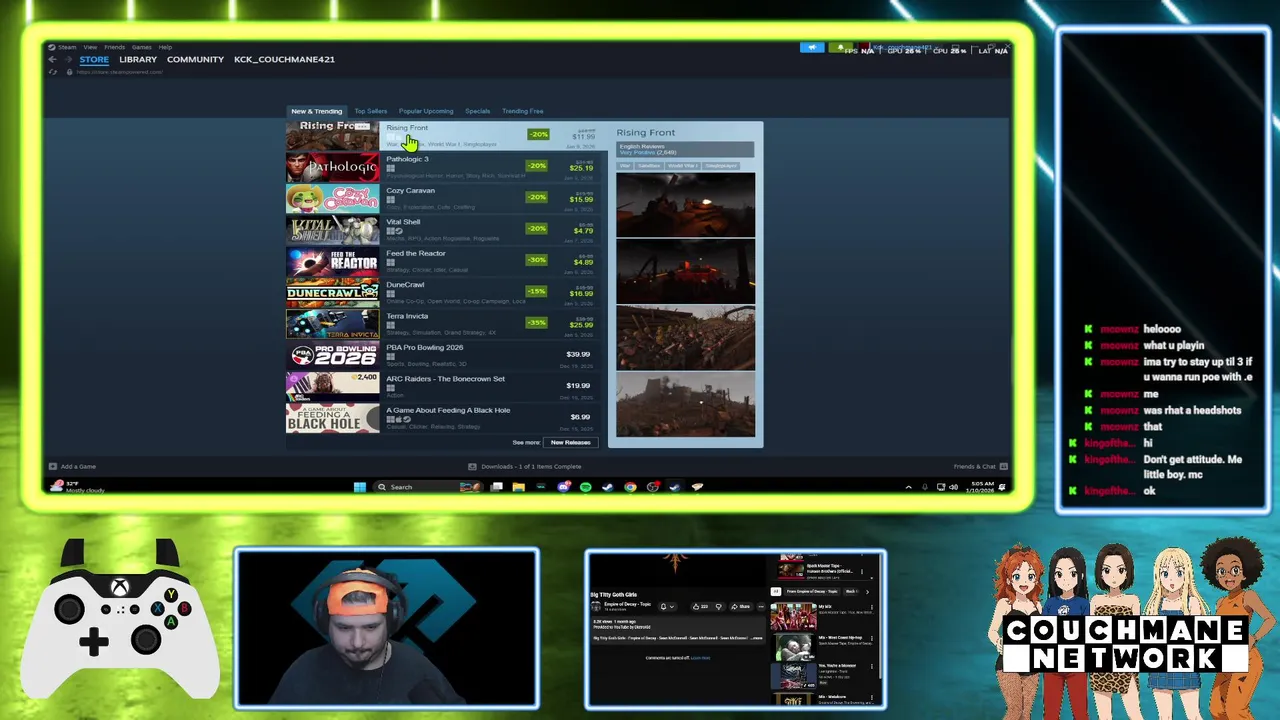
Task: Click the Pathologic 3 title text
Action: [407, 159]
